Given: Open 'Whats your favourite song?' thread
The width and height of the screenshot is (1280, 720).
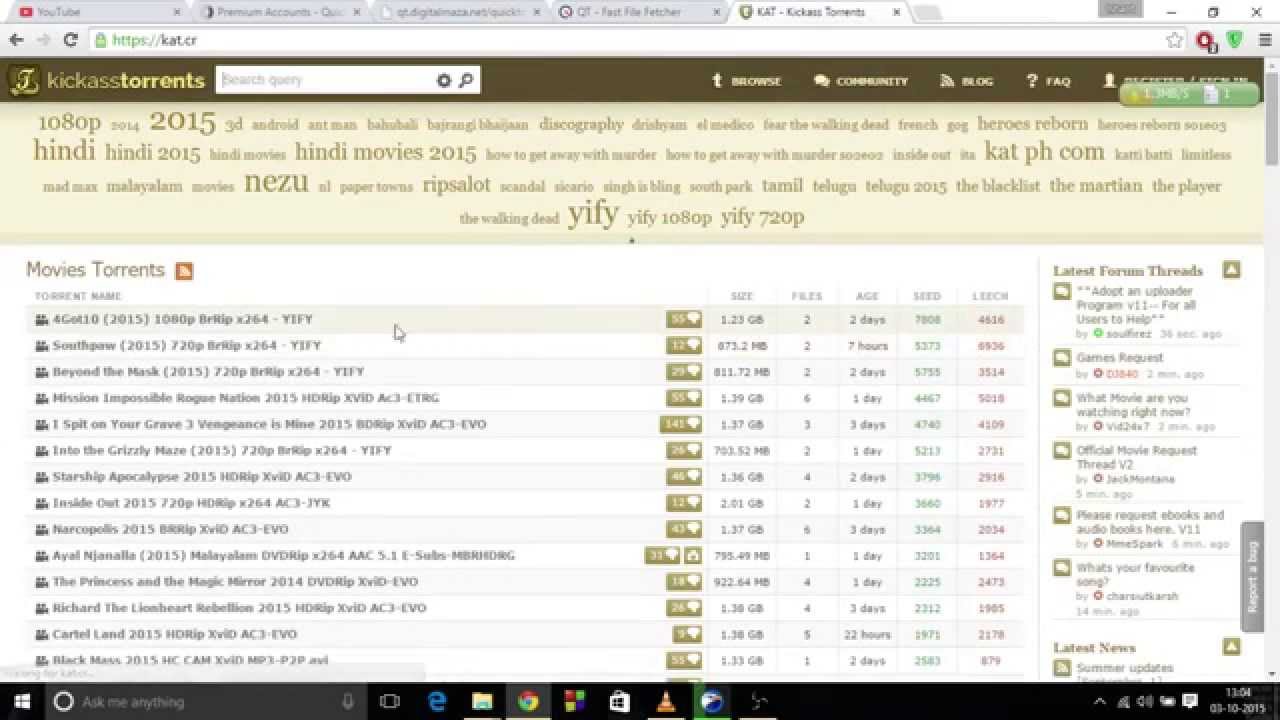Looking at the screenshot, I should tap(1135, 574).
